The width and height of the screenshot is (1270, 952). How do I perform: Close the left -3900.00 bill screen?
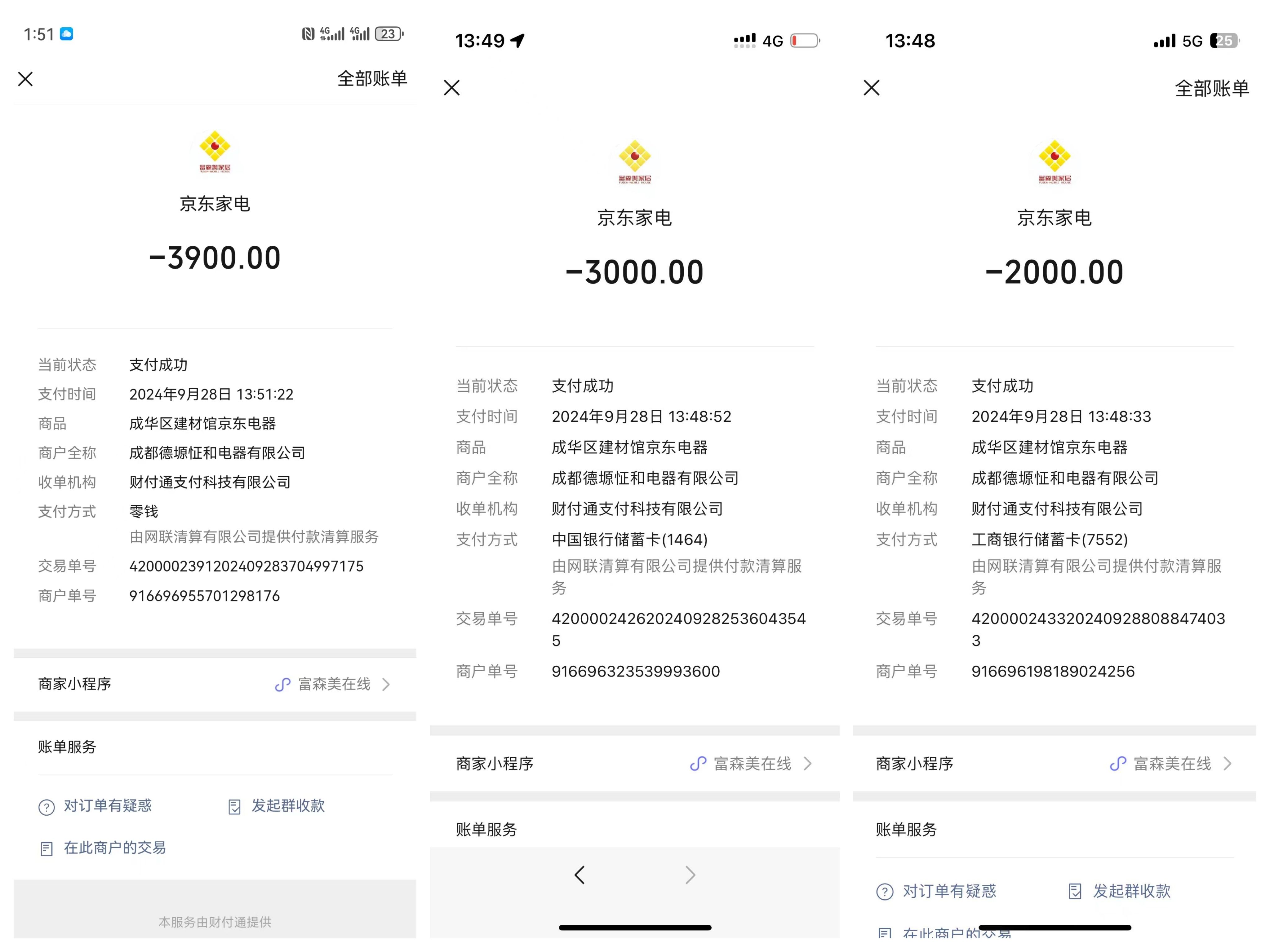[25, 79]
